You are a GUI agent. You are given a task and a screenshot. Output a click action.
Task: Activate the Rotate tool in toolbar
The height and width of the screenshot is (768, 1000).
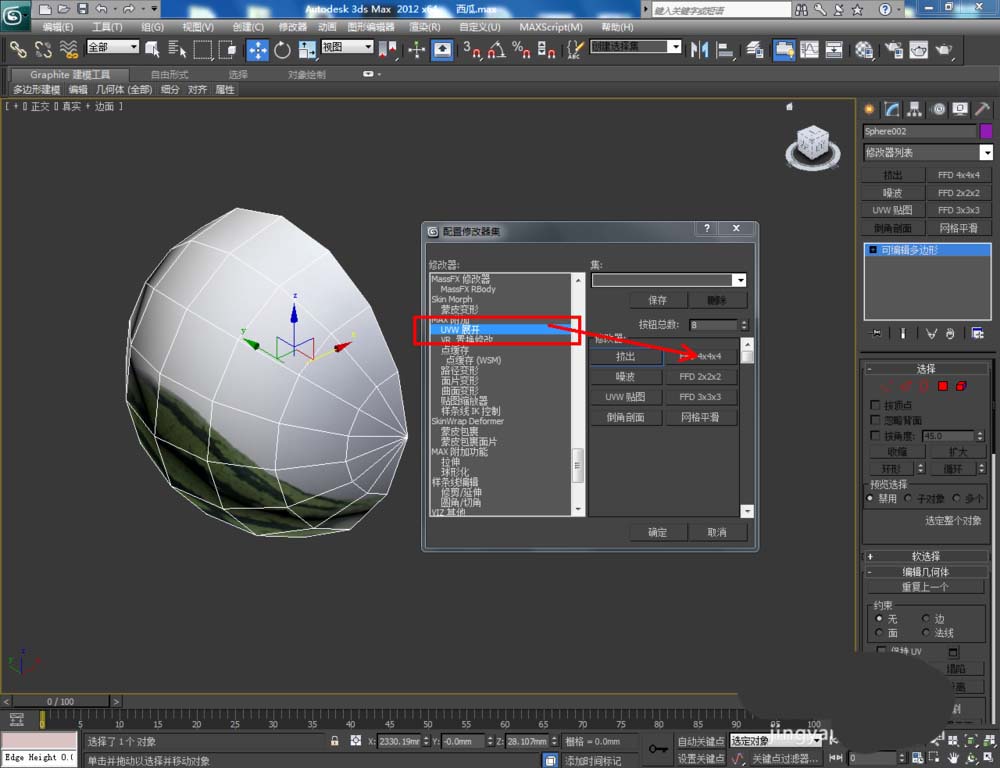tap(282, 49)
